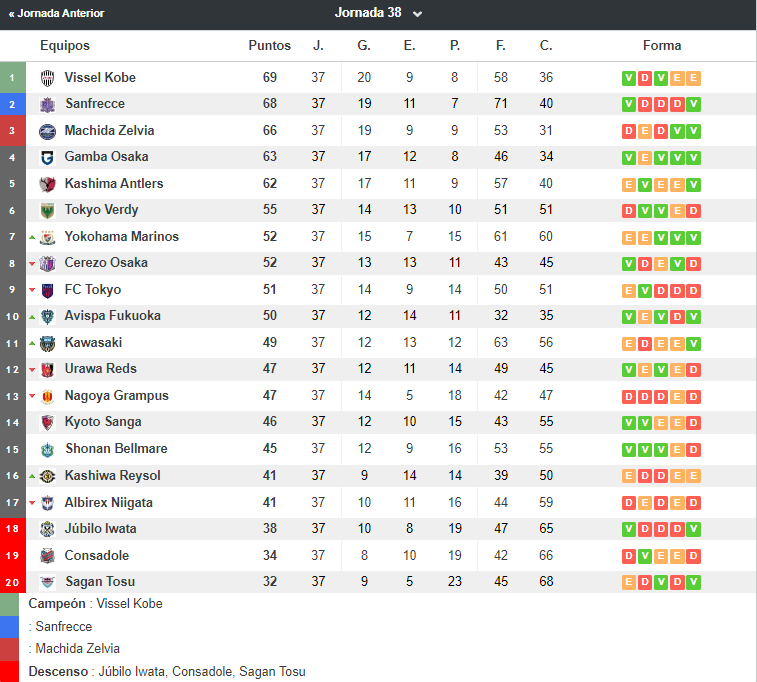Click the Tokyo Verdy crest icon

(47, 210)
